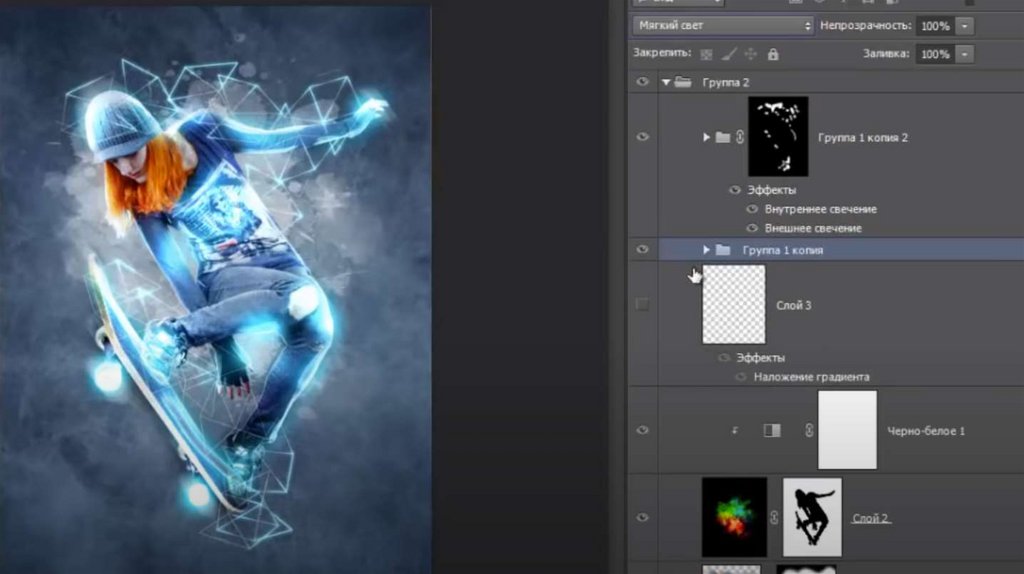The height and width of the screenshot is (574, 1024).
Task: Click the chain link icon on Слой 2
Action: point(774,518)
